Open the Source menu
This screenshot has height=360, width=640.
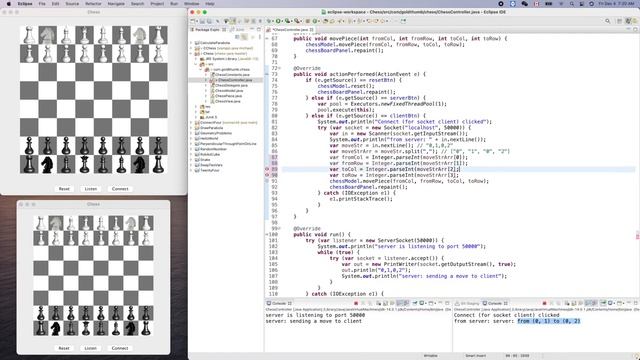[72, 4]
